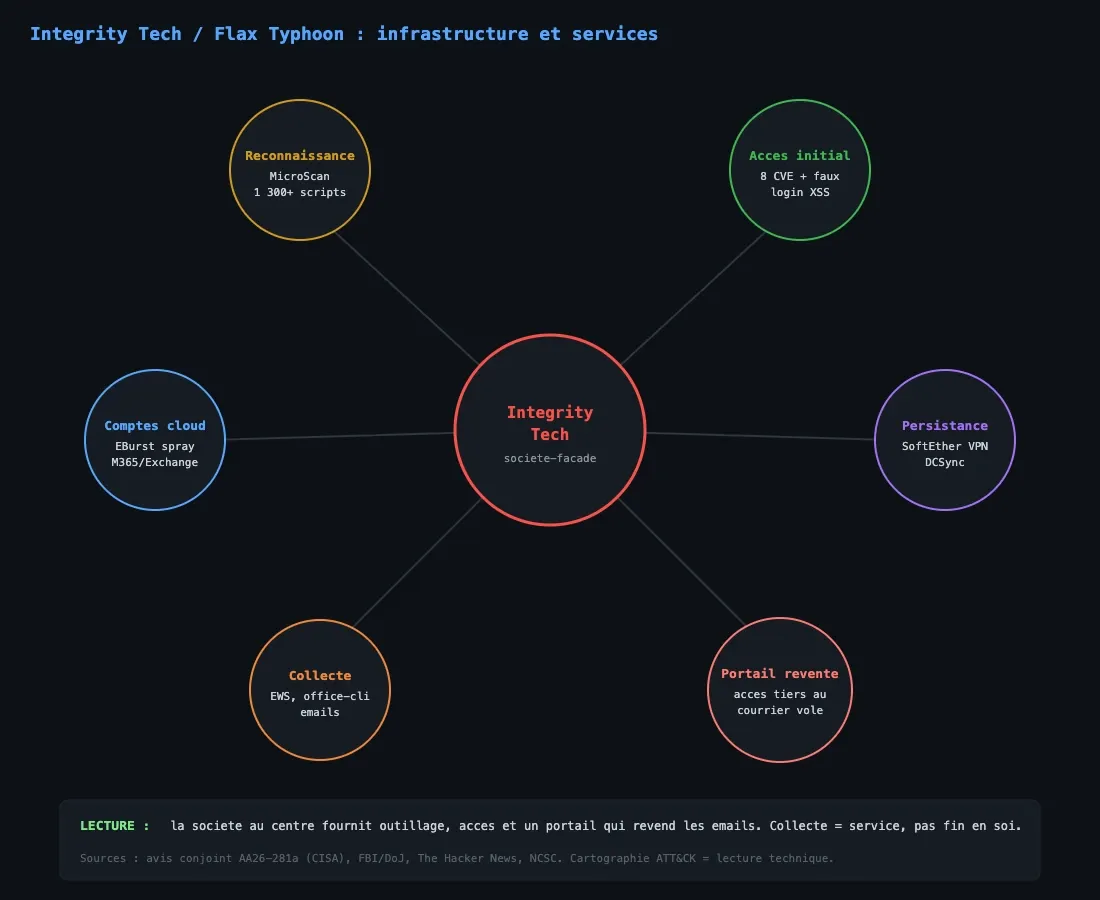Click the 'Sources : avis conjoint AA26-281a' line
Image resolution: width=1100 pixels, height=900 pixels.
click(457, 858)
